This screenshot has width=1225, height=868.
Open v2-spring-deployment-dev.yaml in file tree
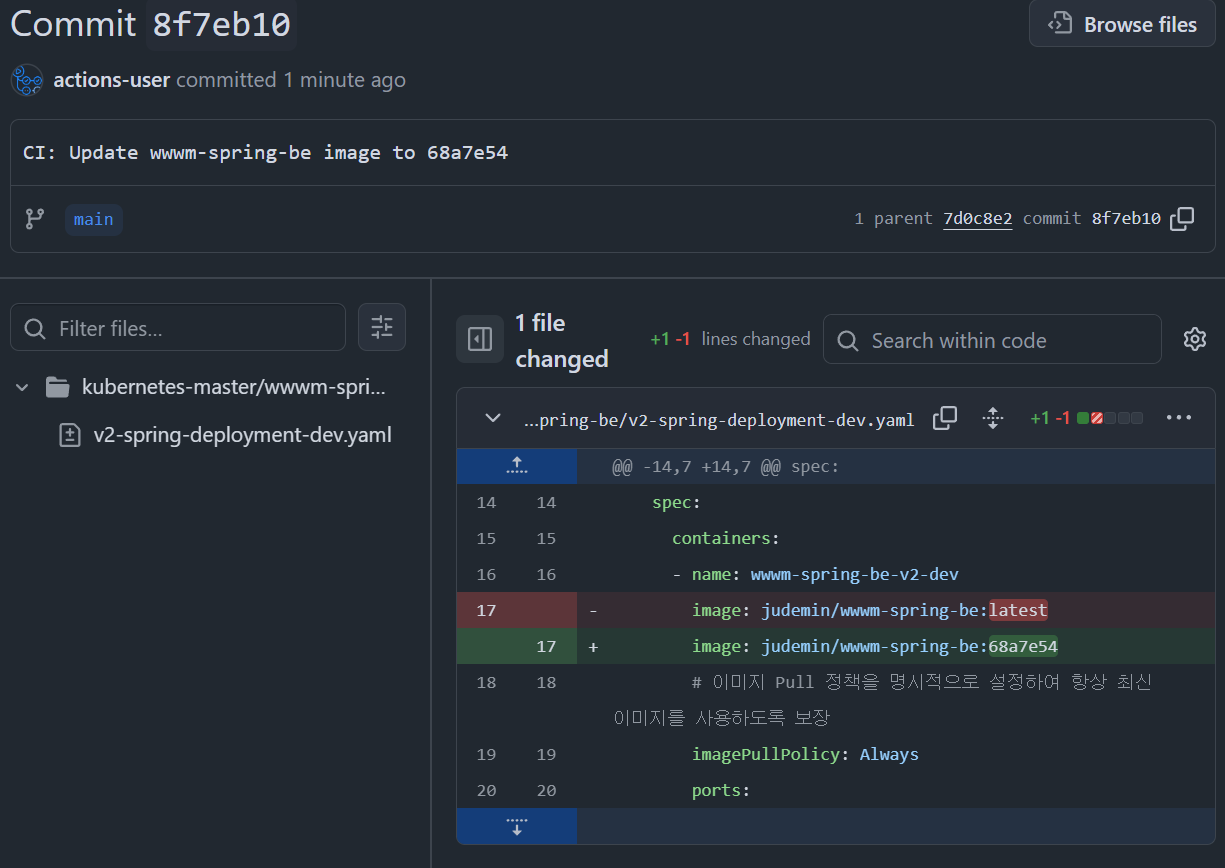242,435
